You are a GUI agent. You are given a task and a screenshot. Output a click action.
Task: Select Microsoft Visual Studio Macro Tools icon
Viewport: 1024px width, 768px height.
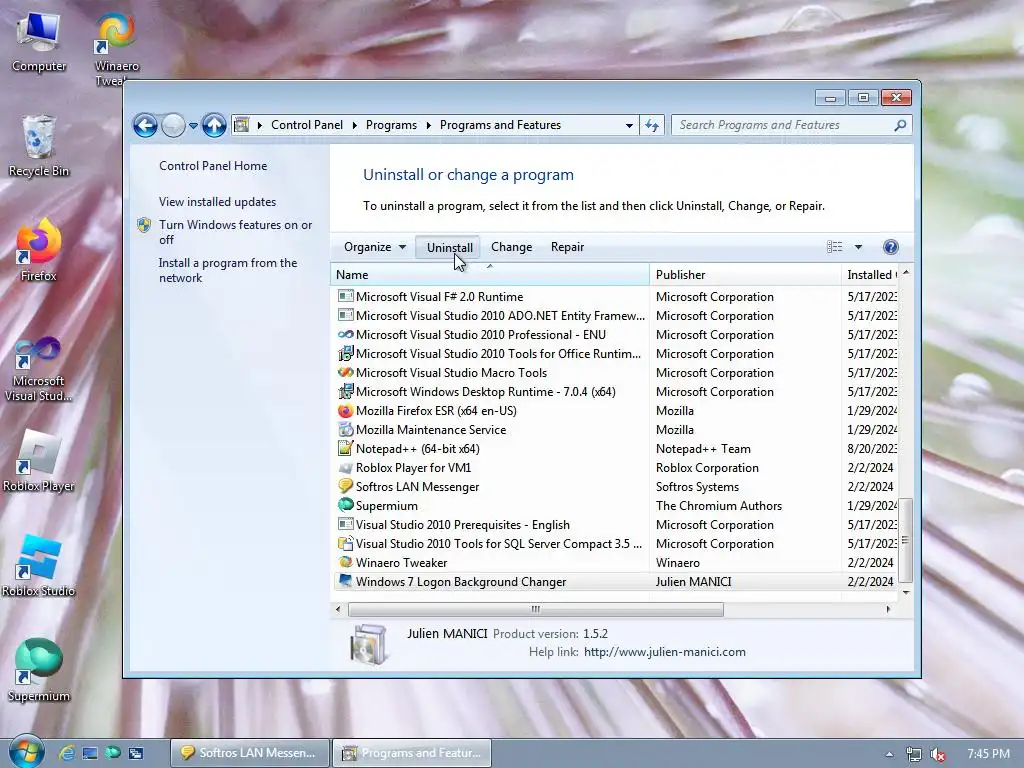345,372
